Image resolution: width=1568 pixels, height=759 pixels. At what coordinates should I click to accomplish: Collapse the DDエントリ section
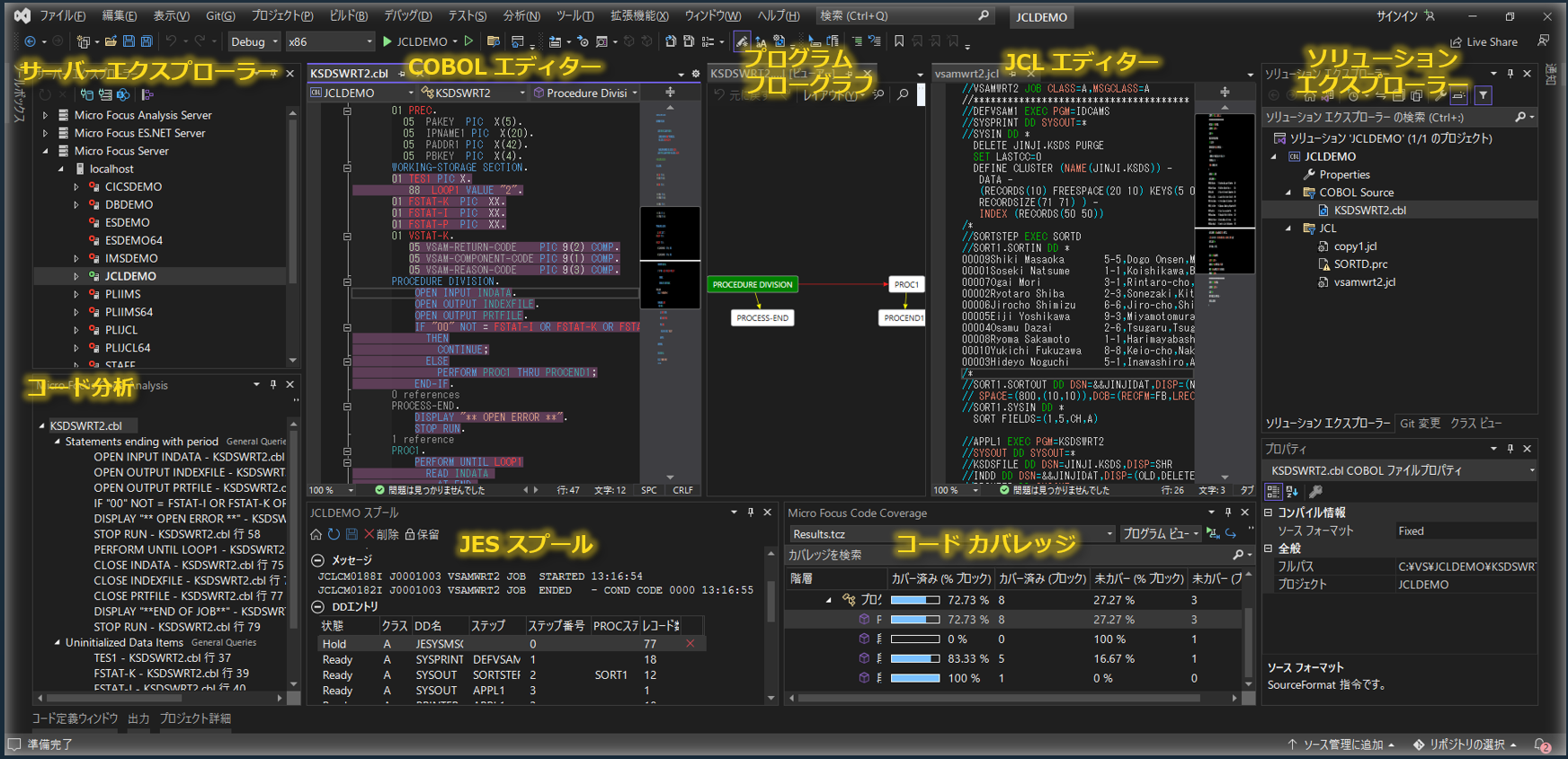click(317, 607)
